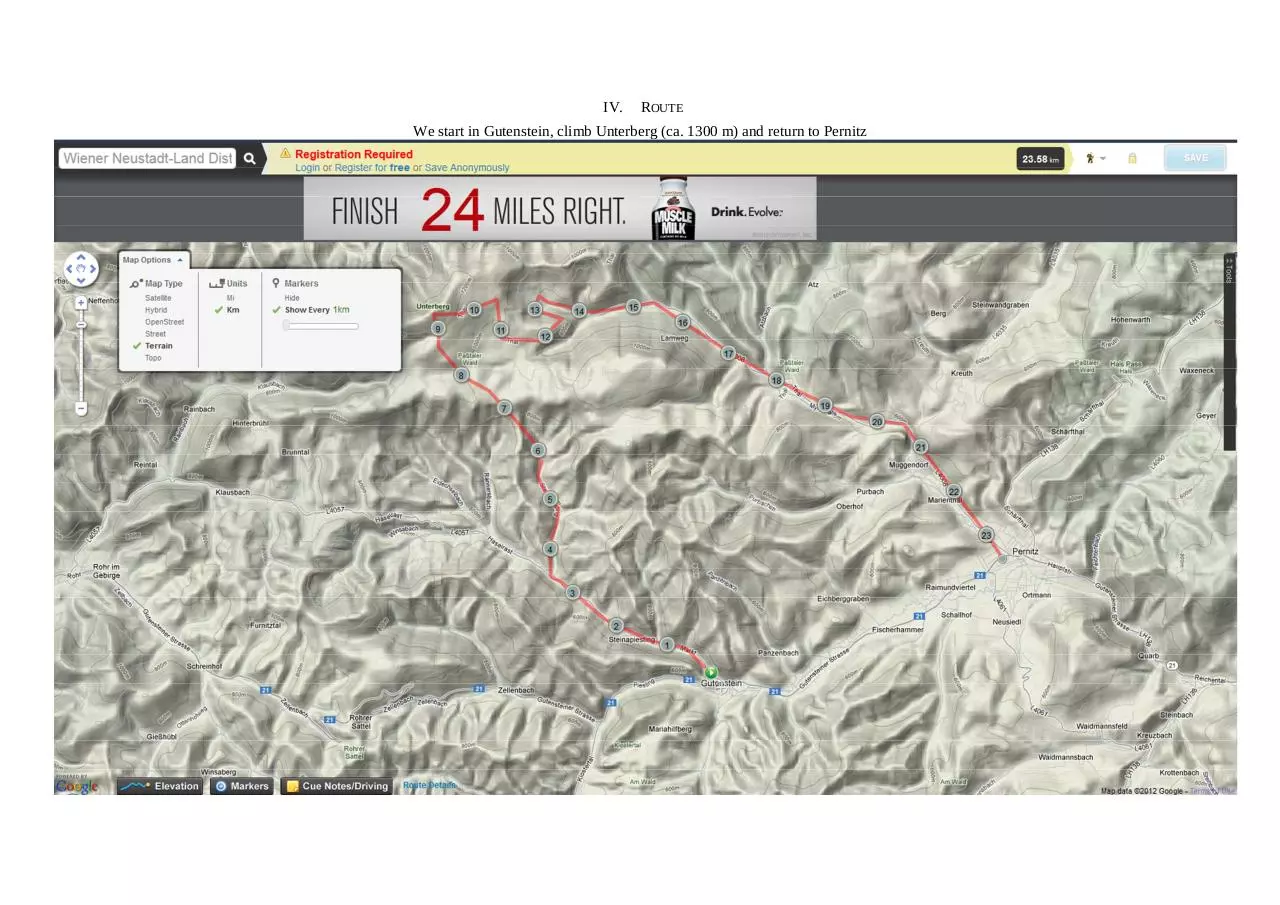1280x905 pixels.
Task: Select Street map type
Action: click(155, 334)
